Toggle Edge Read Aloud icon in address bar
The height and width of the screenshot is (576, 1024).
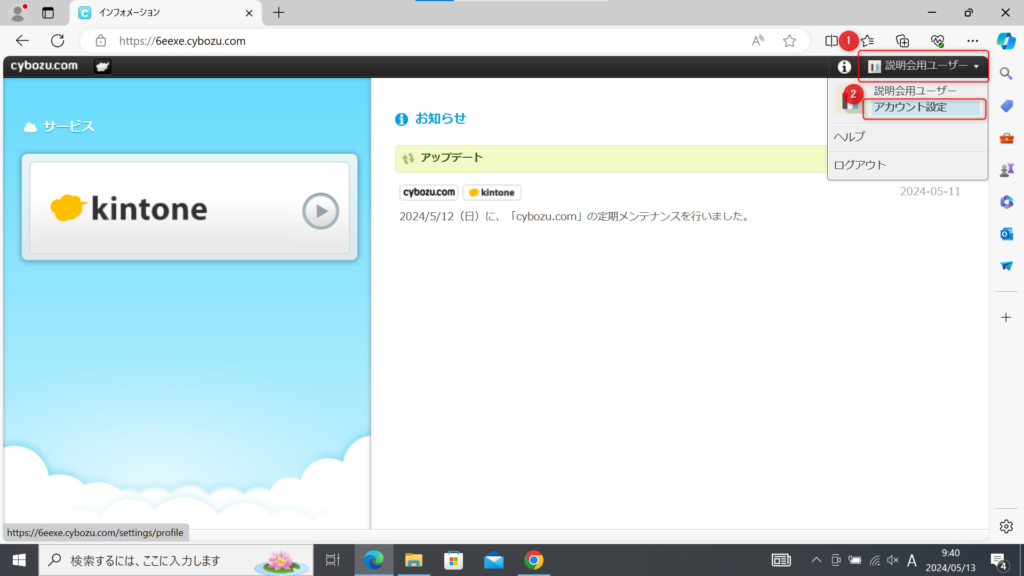pos(758,41)
